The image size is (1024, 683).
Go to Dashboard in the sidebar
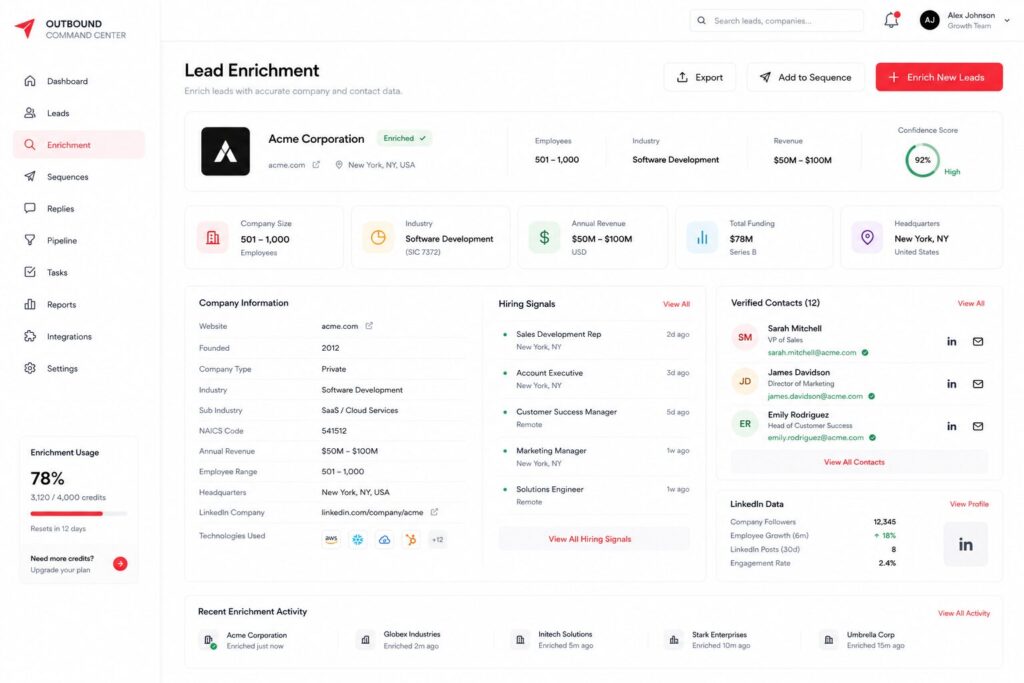[78, 81]
